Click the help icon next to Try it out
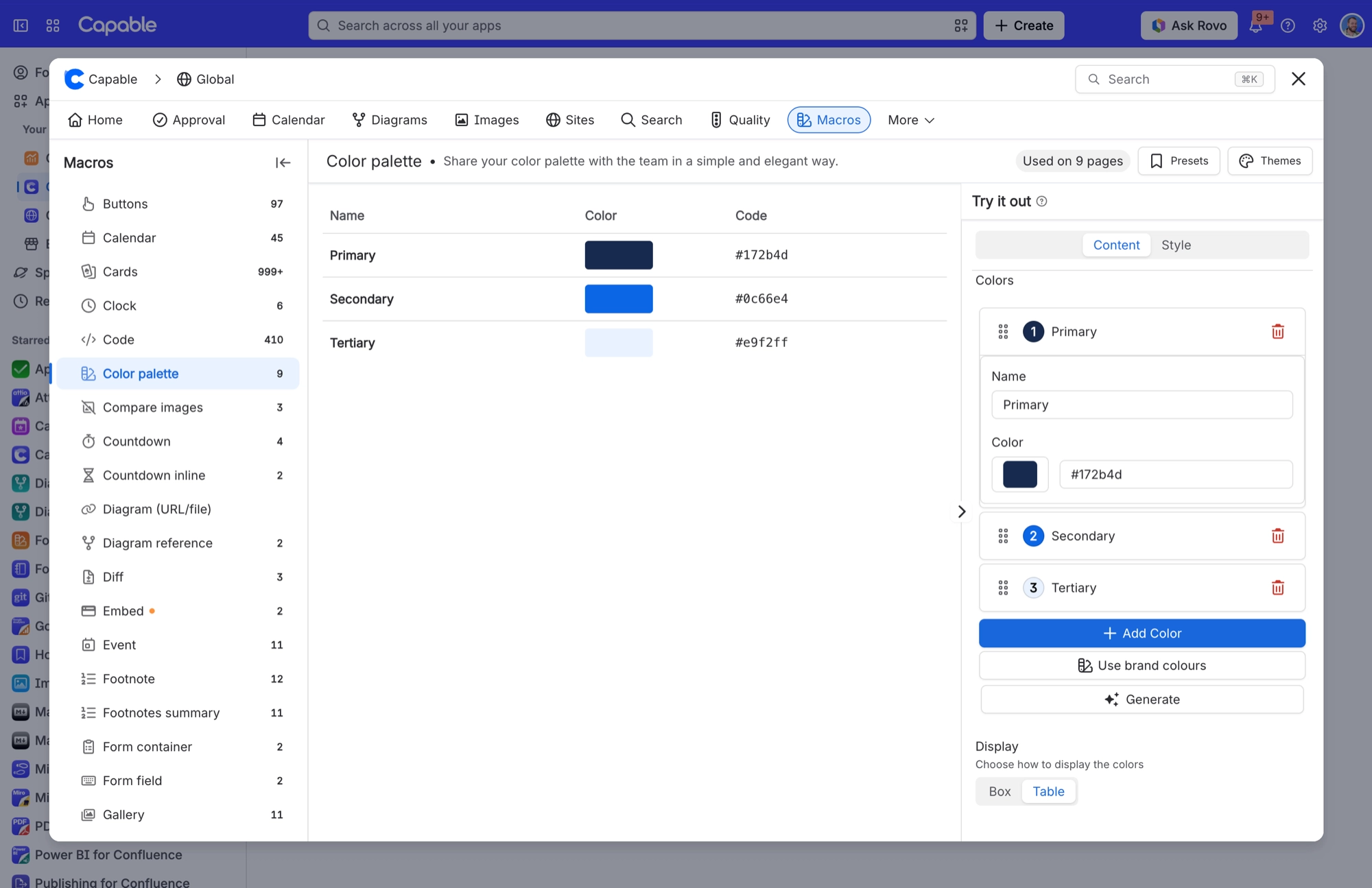Screen dimensions: 1372x888 pos(1041,201)
